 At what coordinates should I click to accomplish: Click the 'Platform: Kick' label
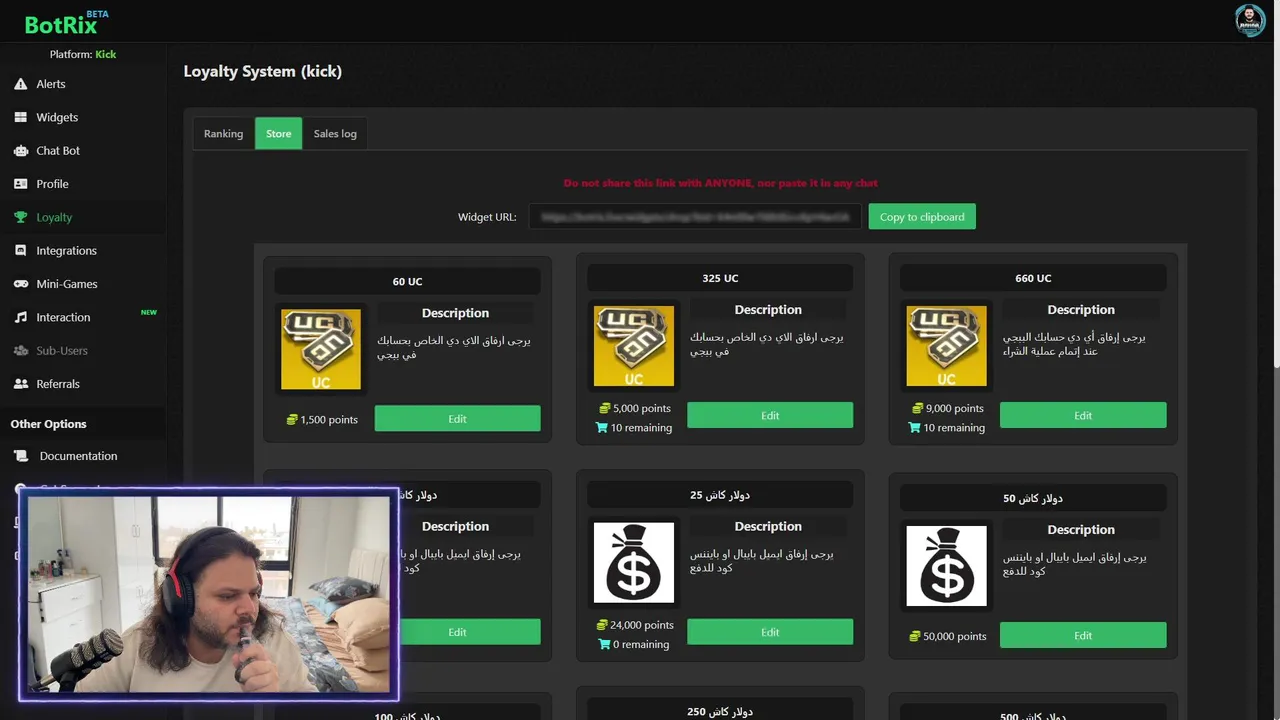(83, 54)
